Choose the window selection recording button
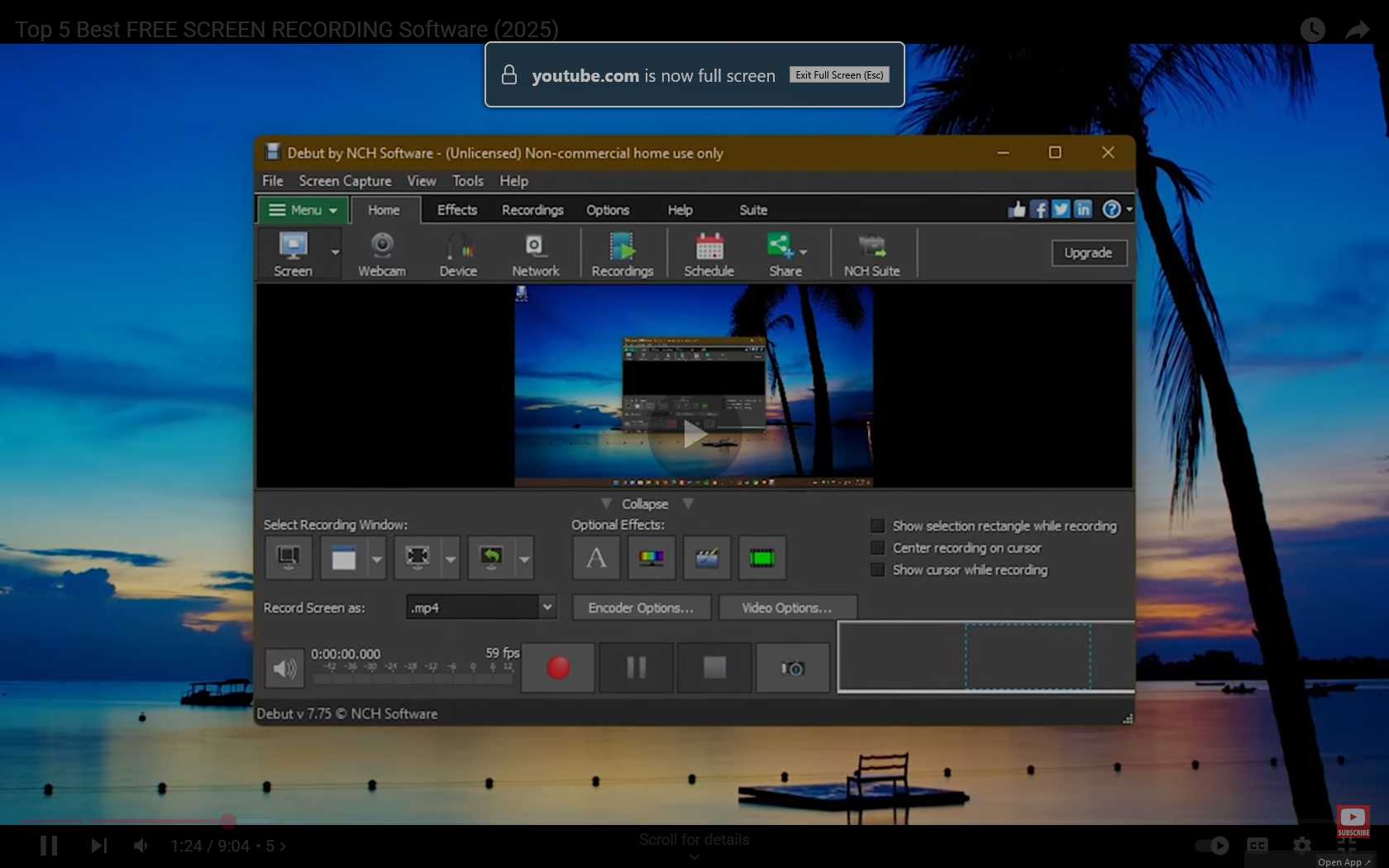1389x868 pixels. coord(343,558)
